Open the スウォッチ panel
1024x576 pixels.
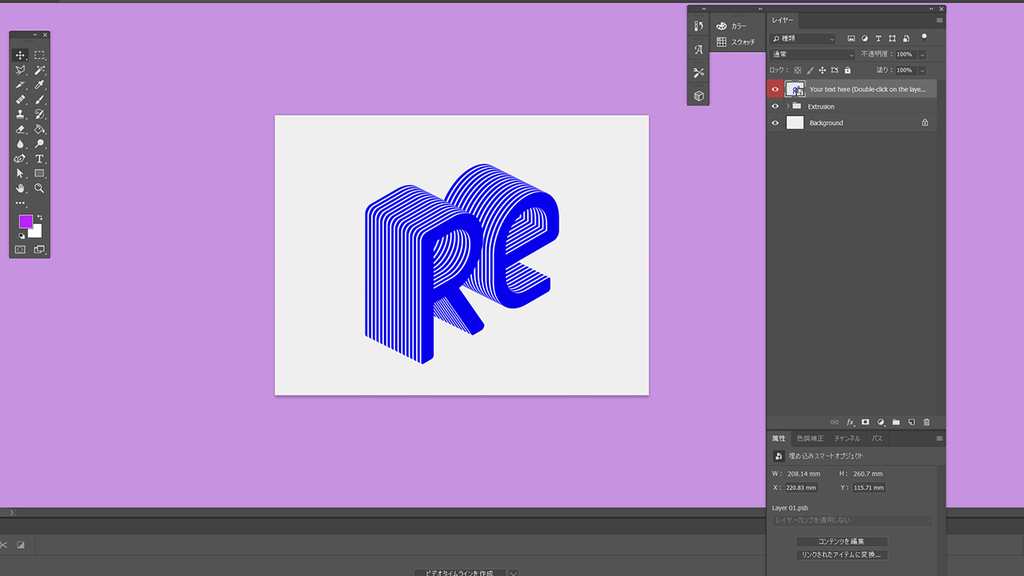pos(736,42)
